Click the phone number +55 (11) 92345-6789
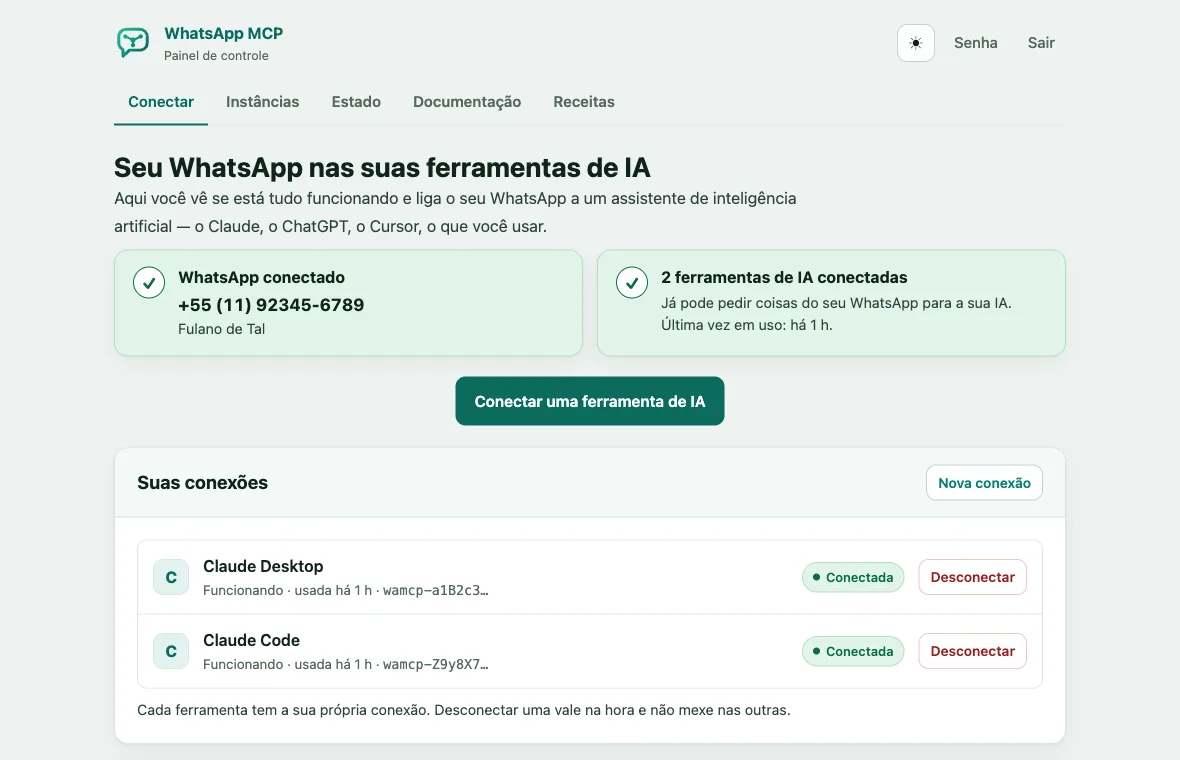This screenshot has width=1180, height=760. click(x=271, y=305)
